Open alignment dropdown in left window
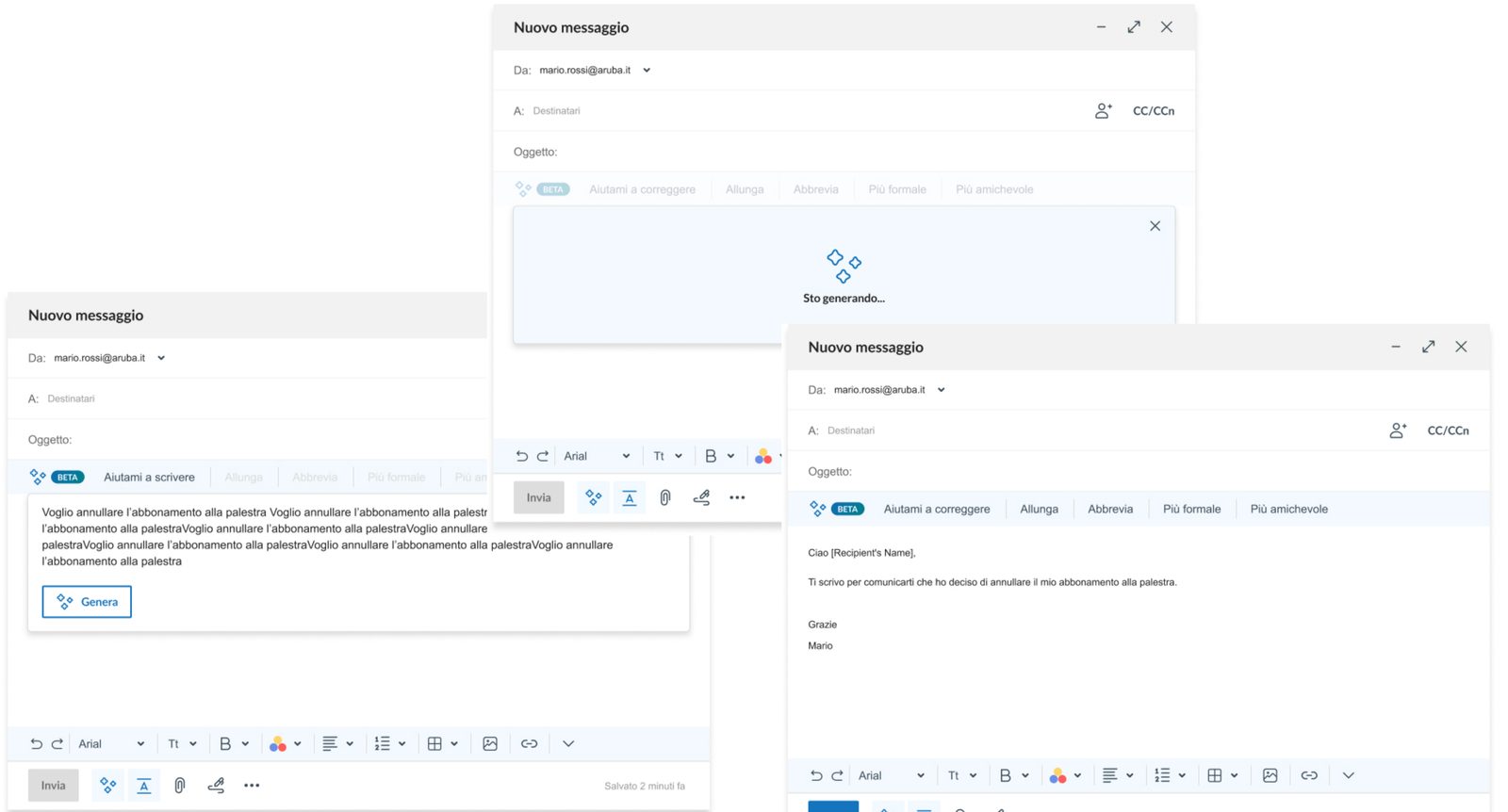 pos(337,744)
